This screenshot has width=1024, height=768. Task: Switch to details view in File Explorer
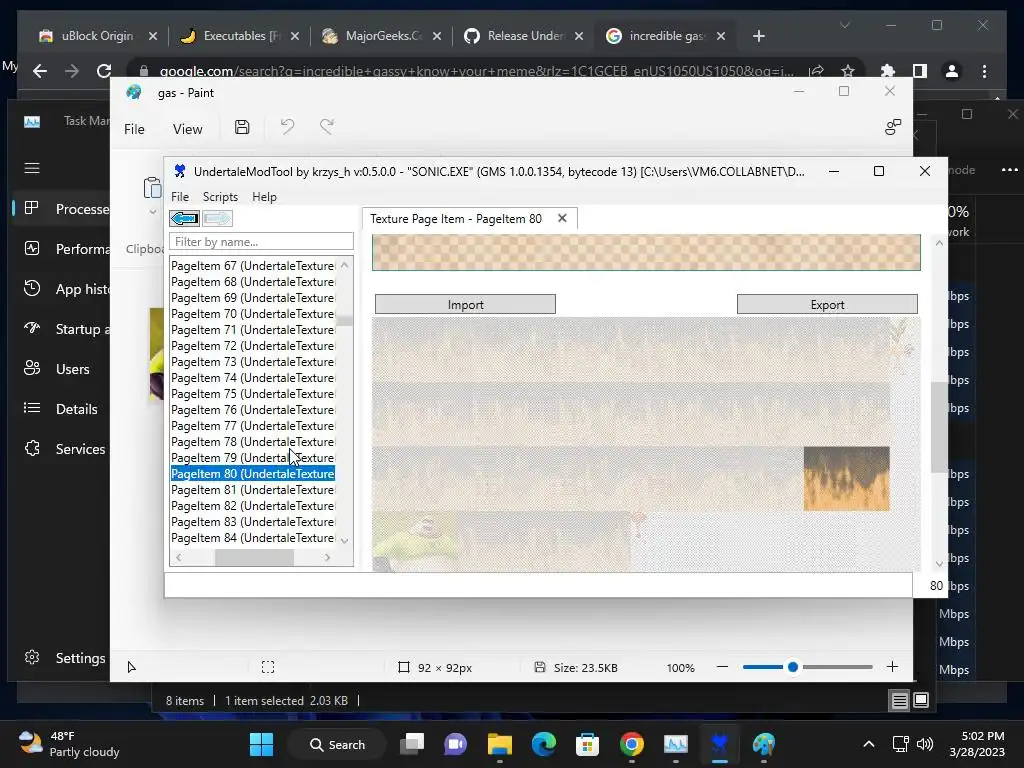click(899, 700)
